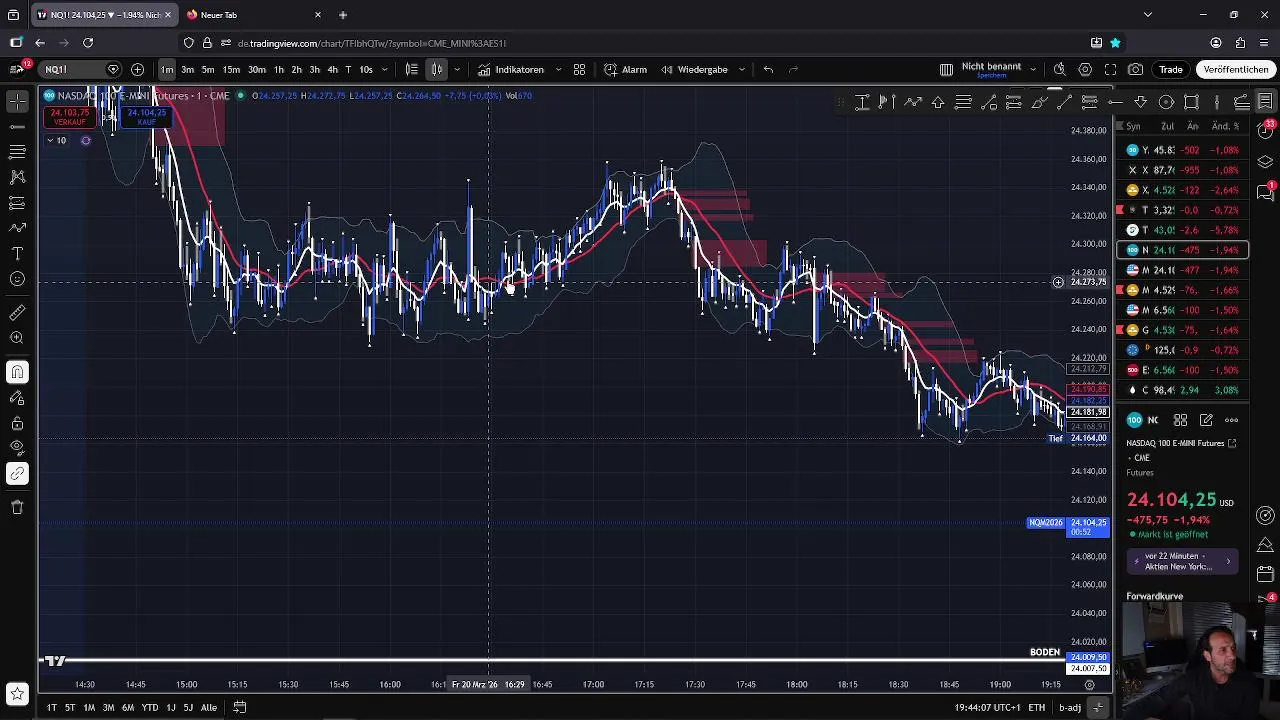Select the ruler measure tool
The width and height of the screenshot is (1280, 720).
17,313
